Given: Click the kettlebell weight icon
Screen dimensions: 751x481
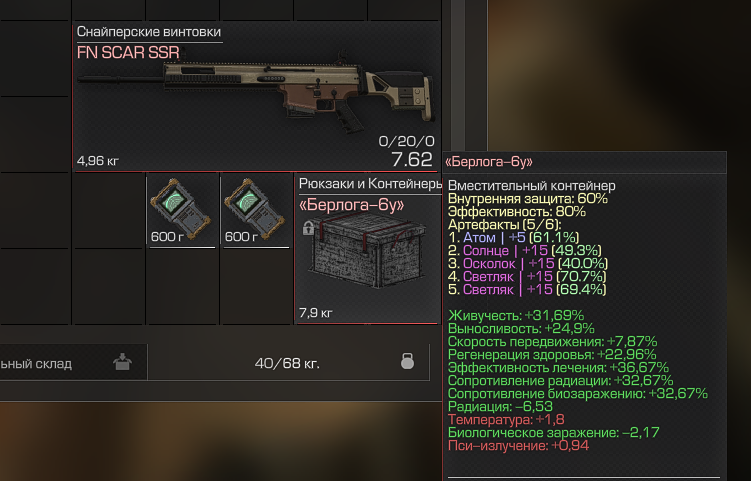Looking at the screenshot, I should coord(407,361).
